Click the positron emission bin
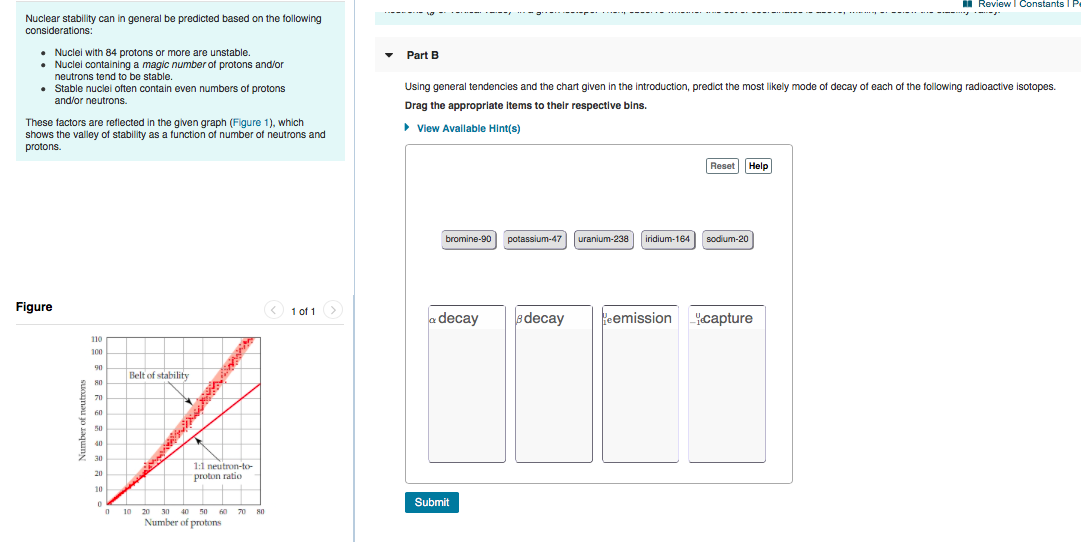The image size is (1081, 542). [640, 383]
